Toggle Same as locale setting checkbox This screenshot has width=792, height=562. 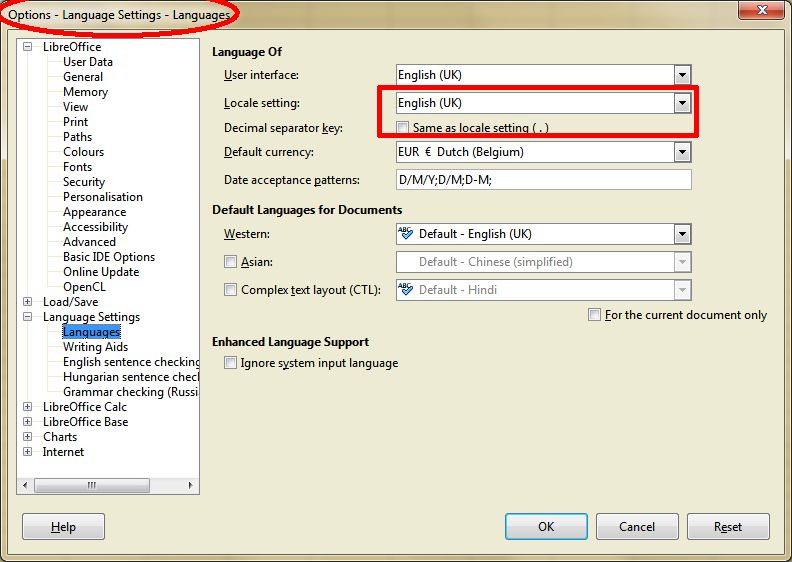pyautogui.click(x=403, y=128)
